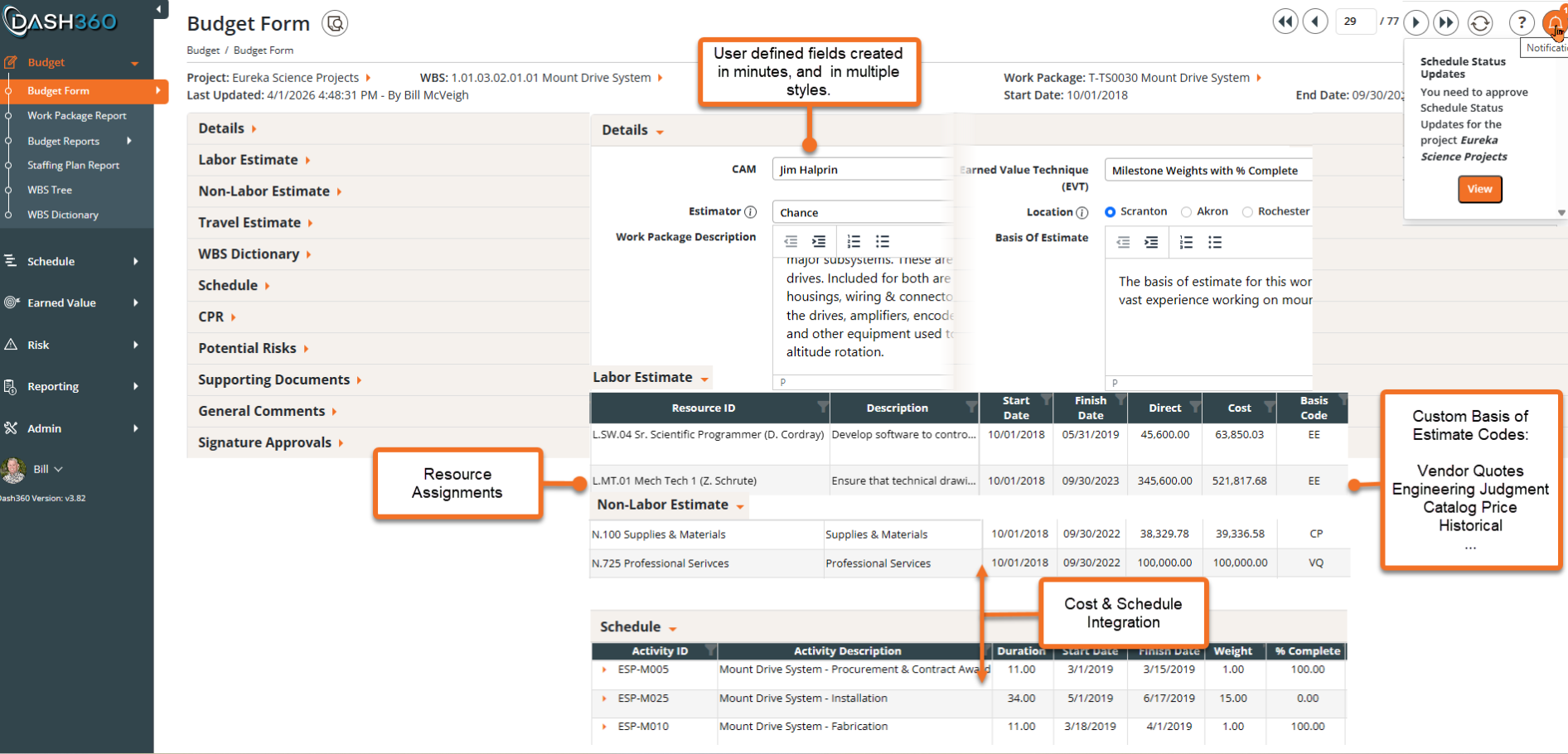Image resolution: width=1568 pixels, height=754 pixels.
Task: Expand Reporting sidebar section
Action: tap(76, 386)
